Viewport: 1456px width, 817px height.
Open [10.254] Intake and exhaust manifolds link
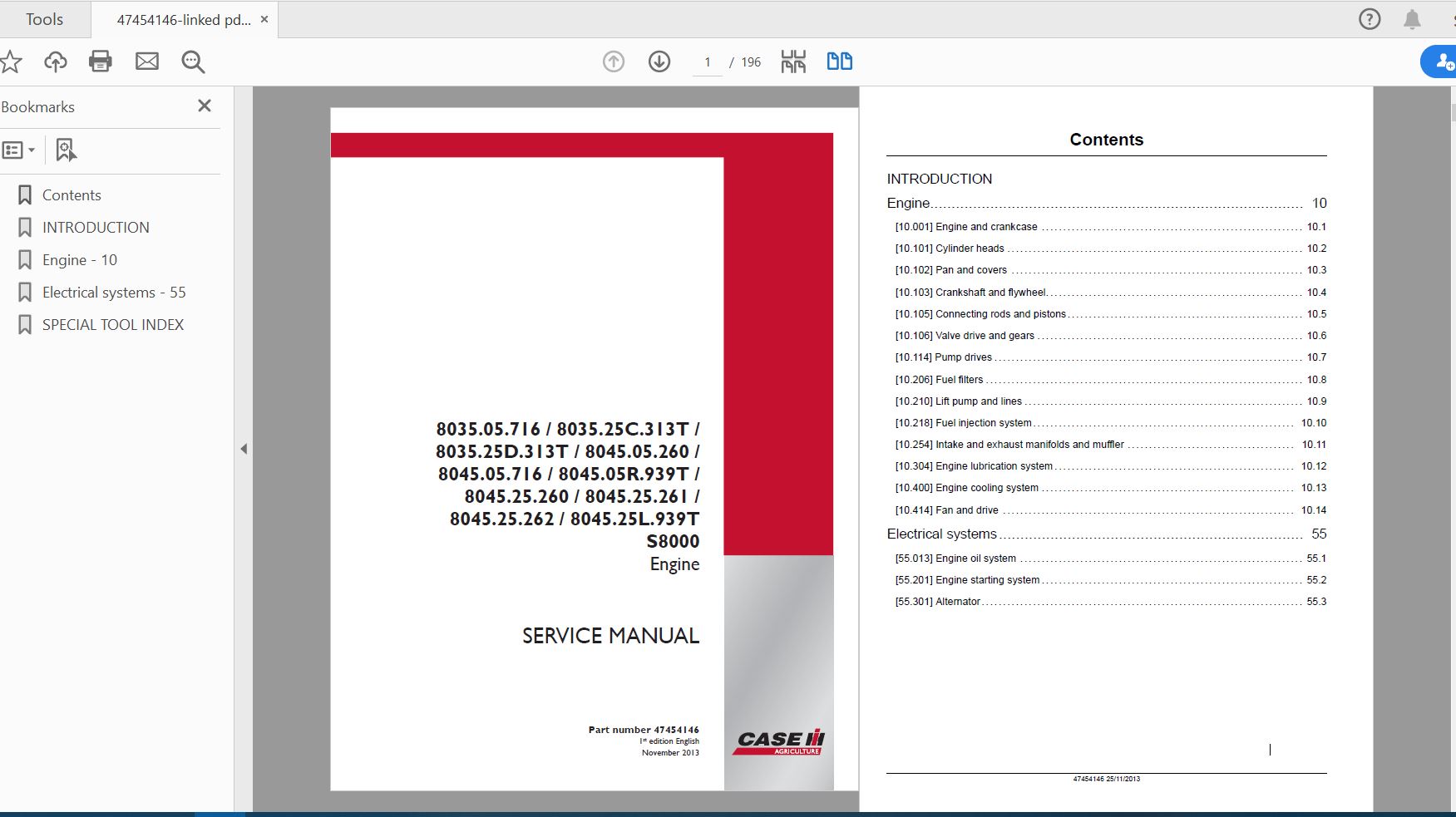point(1111,445)
